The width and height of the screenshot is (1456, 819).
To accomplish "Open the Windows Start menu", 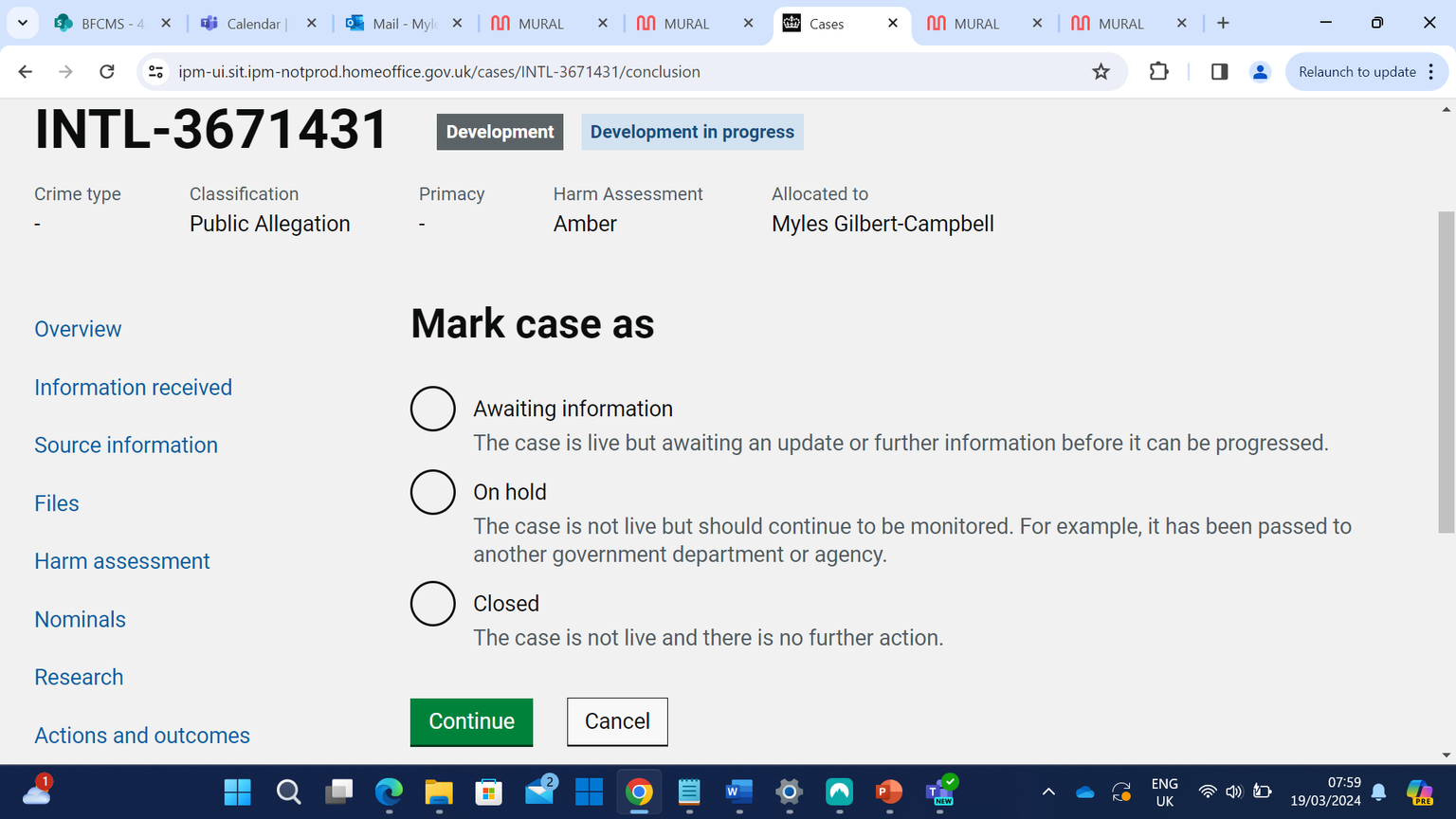I will click(237, 792).
